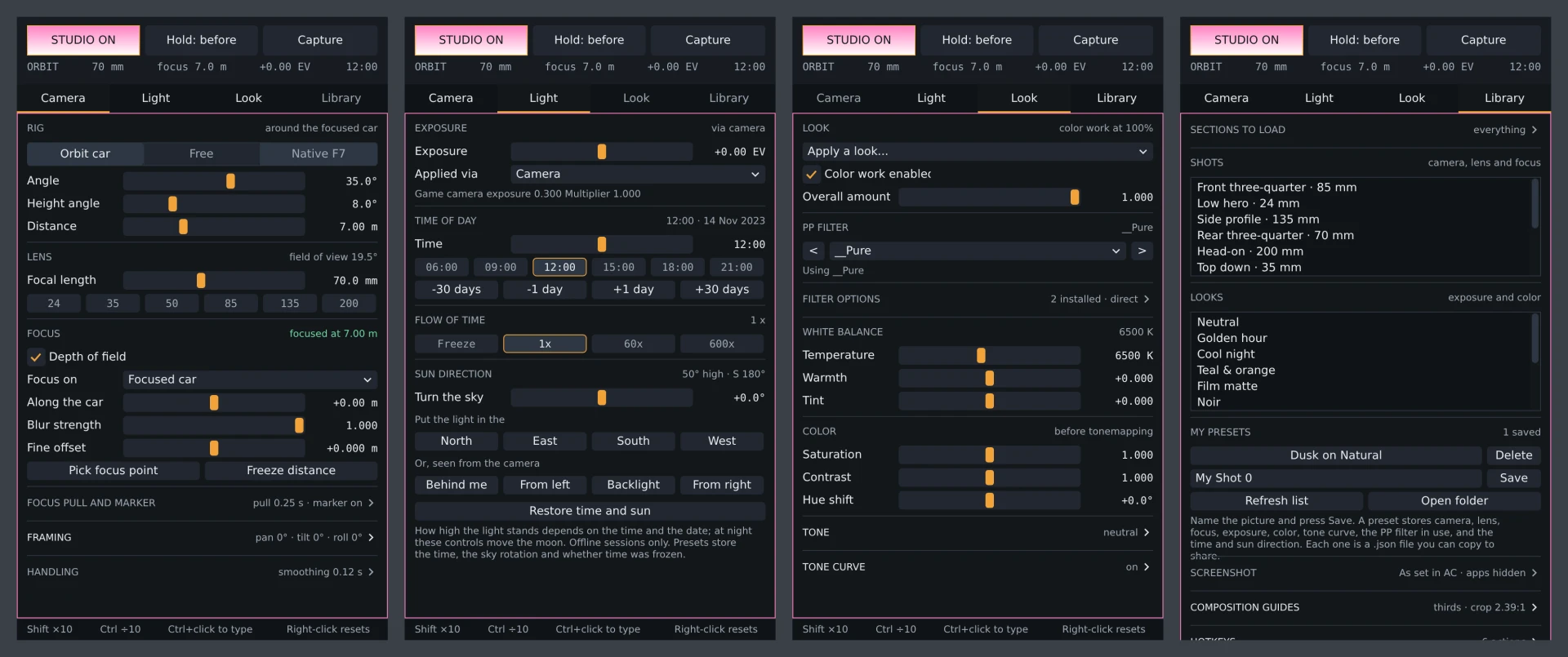Put the light in the South

(633, 442)
